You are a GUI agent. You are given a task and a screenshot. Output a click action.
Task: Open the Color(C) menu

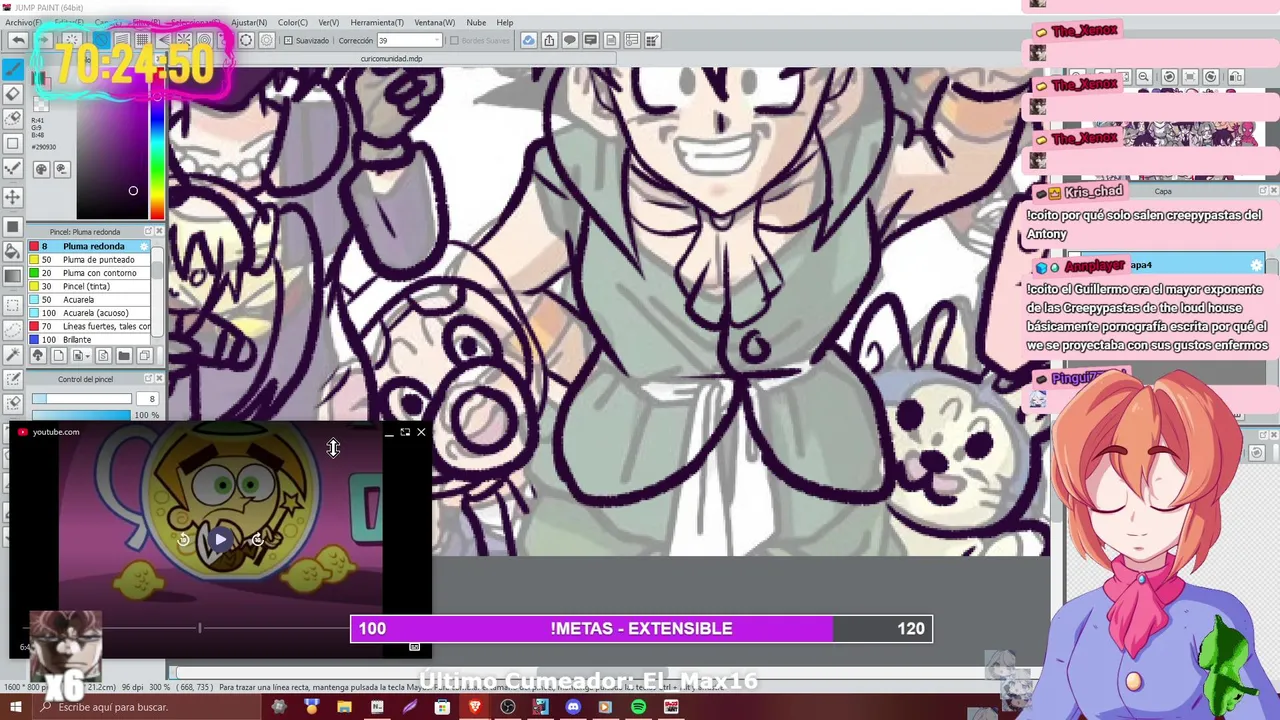(x=293, y=22)
